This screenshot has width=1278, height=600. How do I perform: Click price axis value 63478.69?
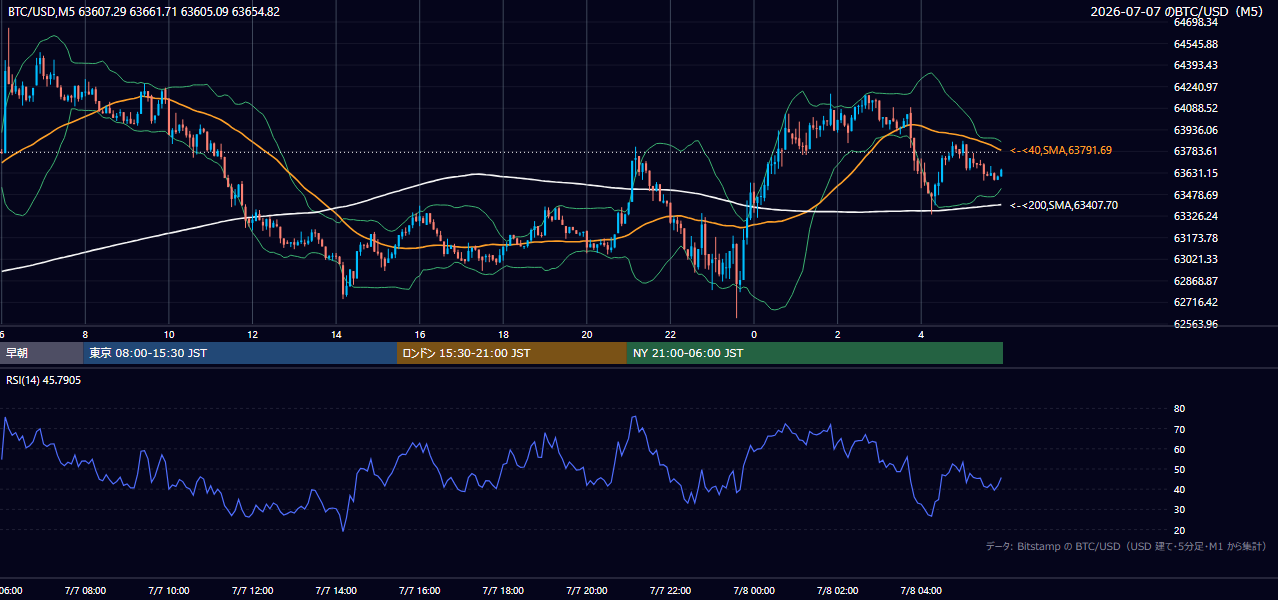(x=1196, y=195)
